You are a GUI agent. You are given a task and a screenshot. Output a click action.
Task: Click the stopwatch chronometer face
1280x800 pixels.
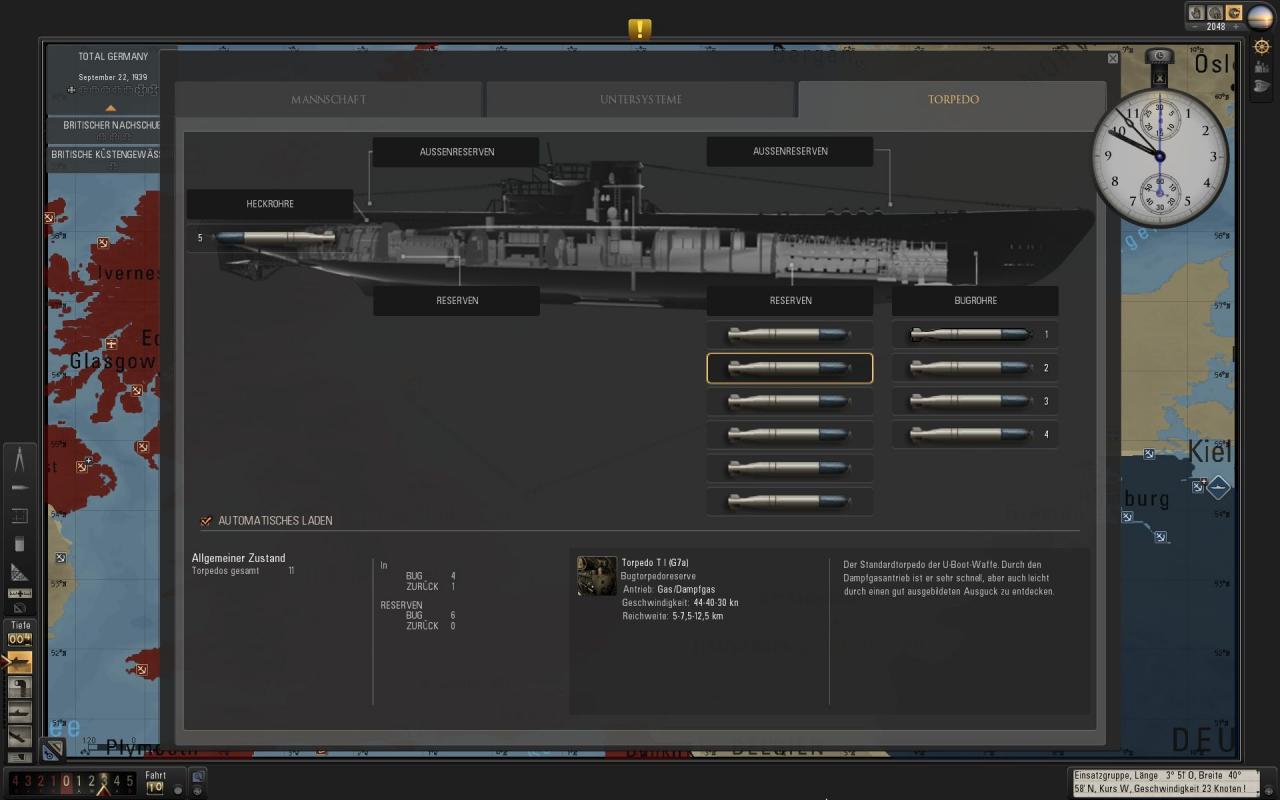1159,157
